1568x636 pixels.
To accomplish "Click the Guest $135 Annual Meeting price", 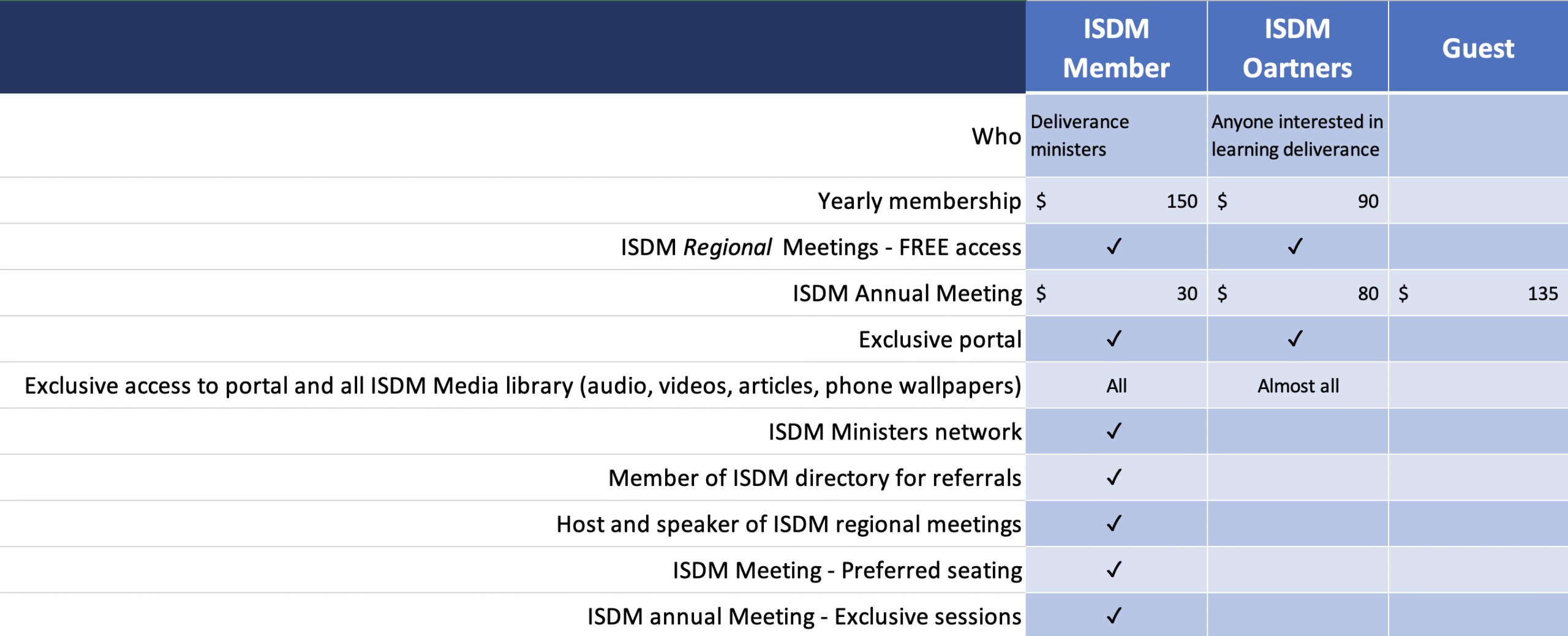I will click(1477, 293).
